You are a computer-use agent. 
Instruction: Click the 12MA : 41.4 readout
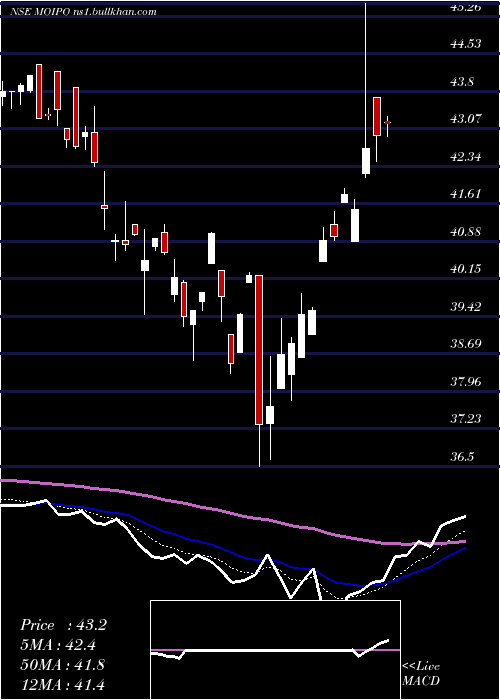click(x=62, y=684)
